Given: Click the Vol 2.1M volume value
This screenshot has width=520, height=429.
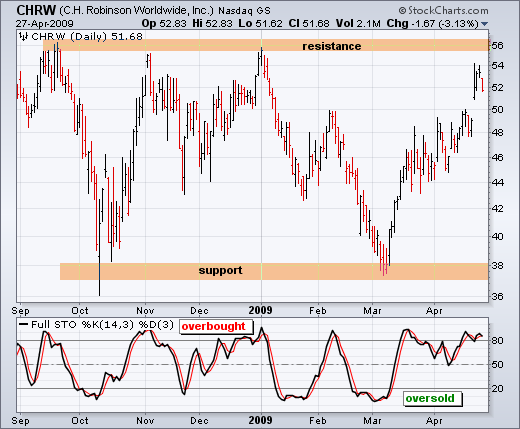Looking at the screenshot, I should point(358,24).
